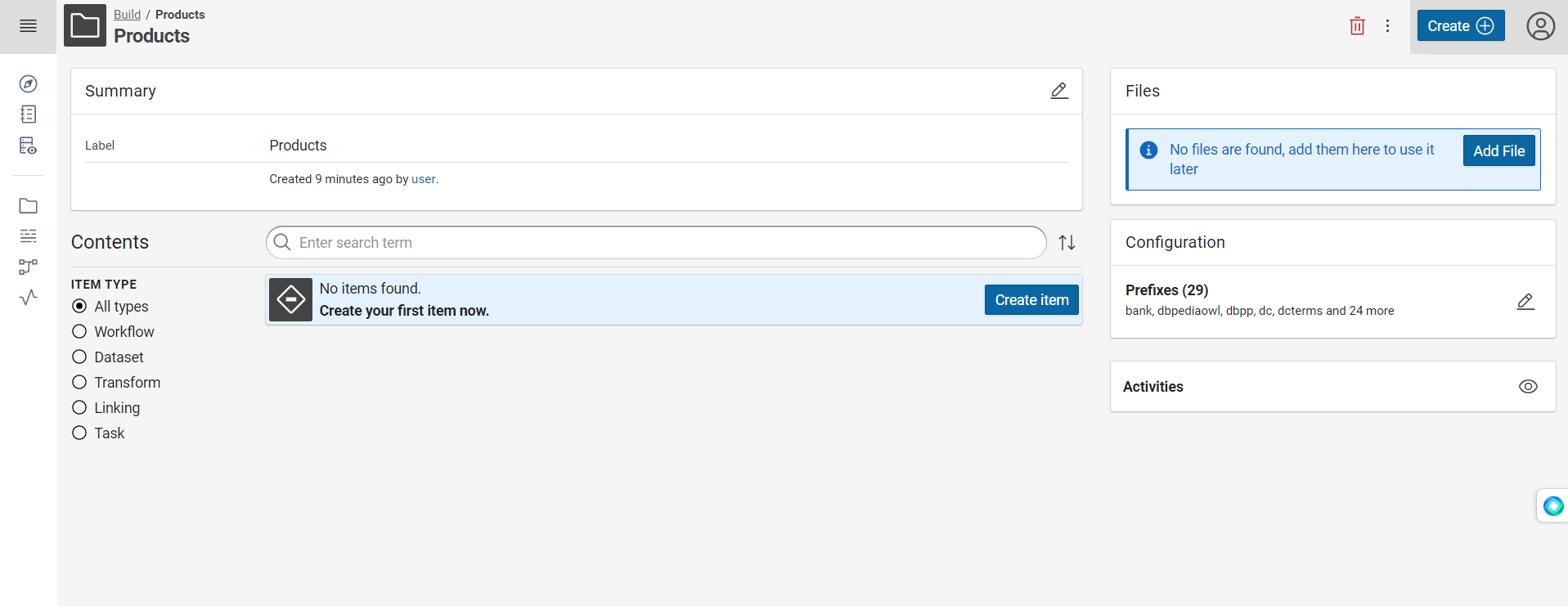Open the sort options arrows

pos(1067,243)
